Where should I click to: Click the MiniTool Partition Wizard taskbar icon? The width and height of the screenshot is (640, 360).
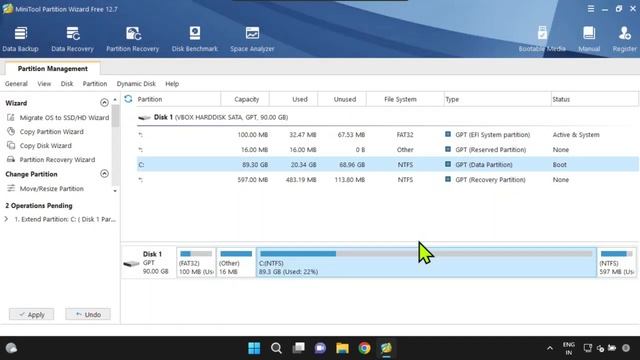(387, 348)
